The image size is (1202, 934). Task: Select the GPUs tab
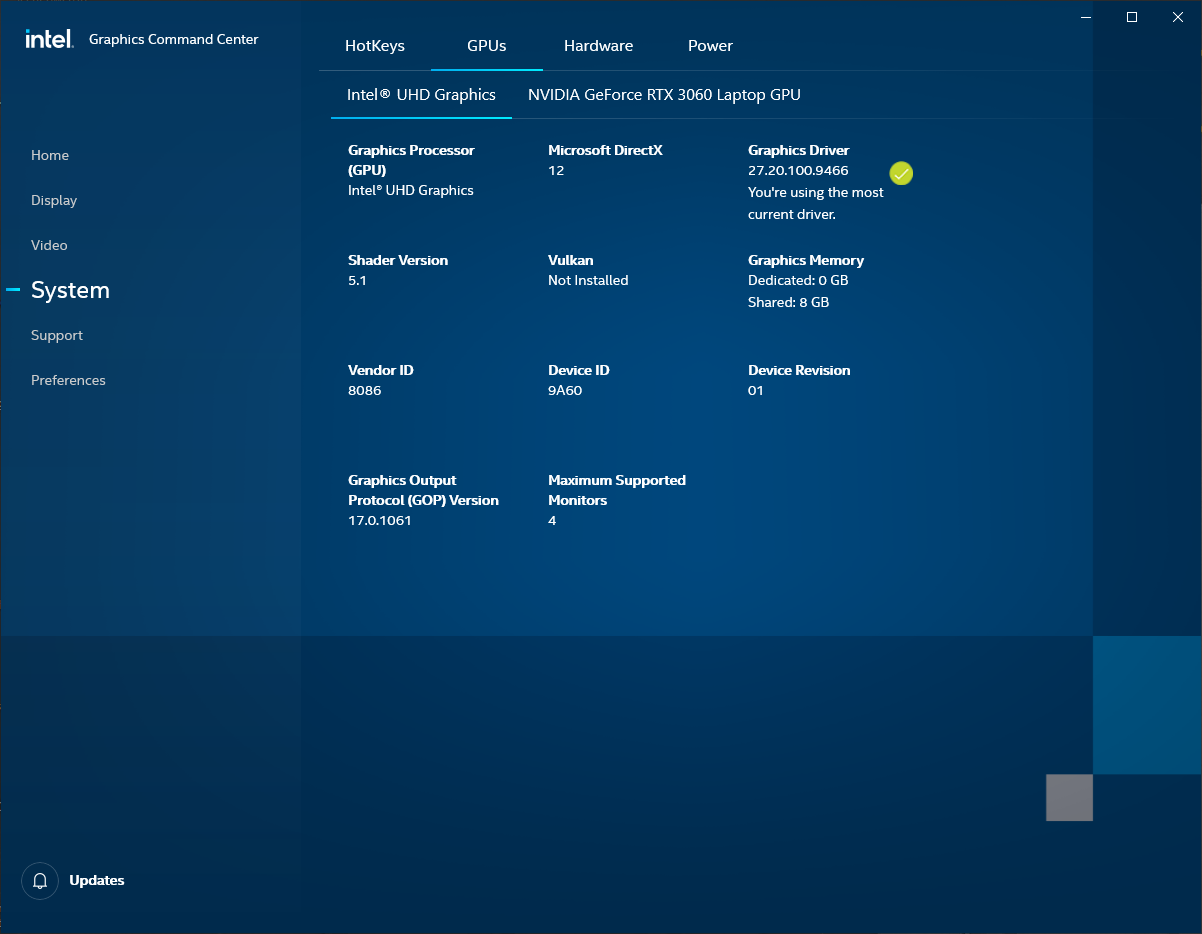(x=487, y=46)
